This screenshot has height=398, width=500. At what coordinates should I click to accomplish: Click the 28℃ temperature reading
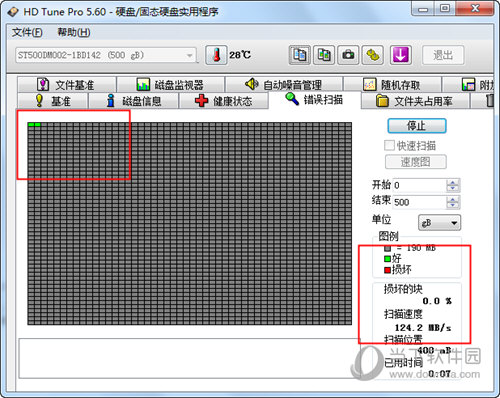tap(240, 55)
